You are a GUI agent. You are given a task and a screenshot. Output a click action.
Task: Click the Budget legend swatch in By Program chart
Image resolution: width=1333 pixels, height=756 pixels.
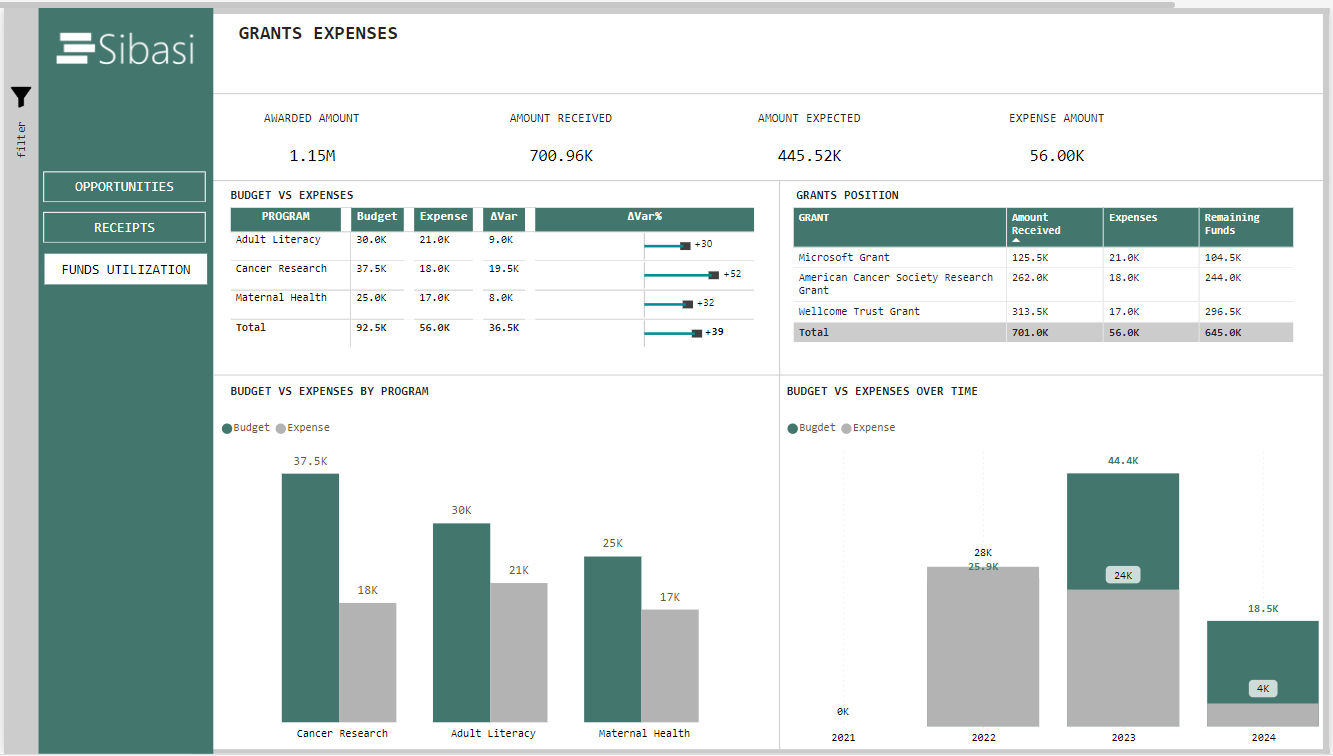[228, 428]
